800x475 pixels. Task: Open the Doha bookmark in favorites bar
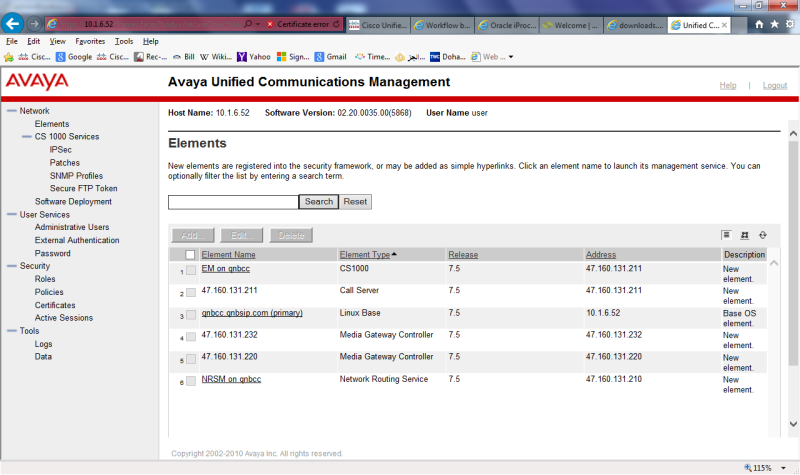[447, 57]
